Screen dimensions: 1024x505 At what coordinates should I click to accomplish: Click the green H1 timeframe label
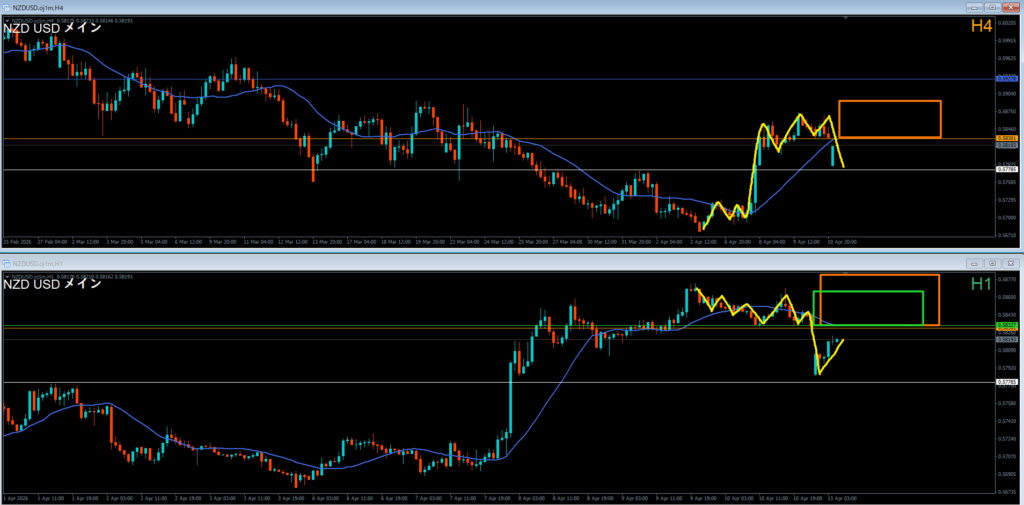[980, 284]
